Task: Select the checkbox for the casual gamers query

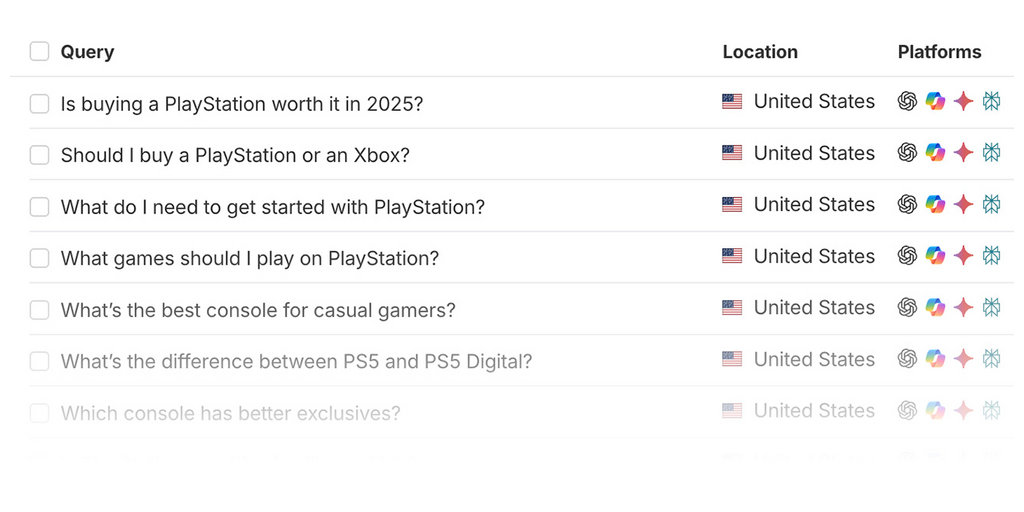Action: click(39, 310)
